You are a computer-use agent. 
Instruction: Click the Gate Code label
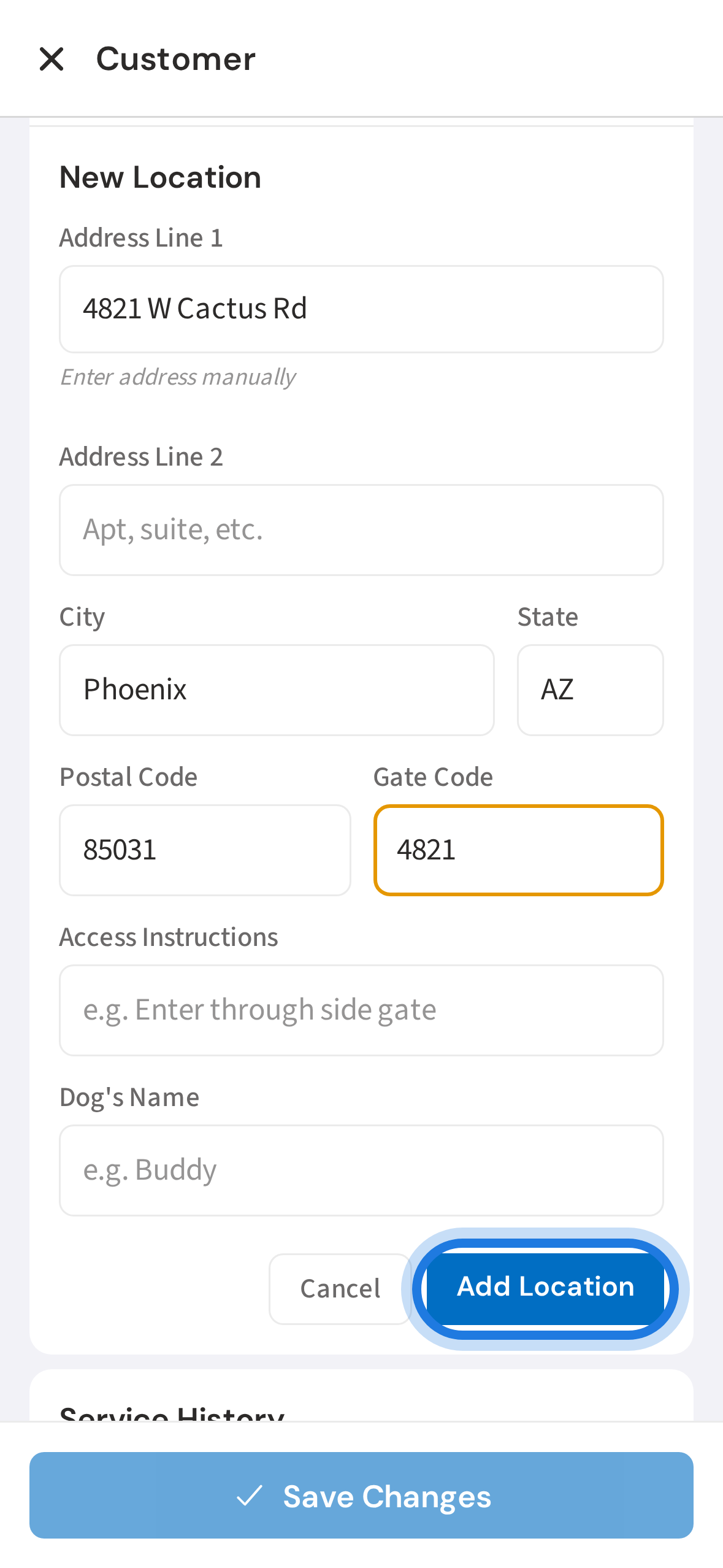point(432,777)
